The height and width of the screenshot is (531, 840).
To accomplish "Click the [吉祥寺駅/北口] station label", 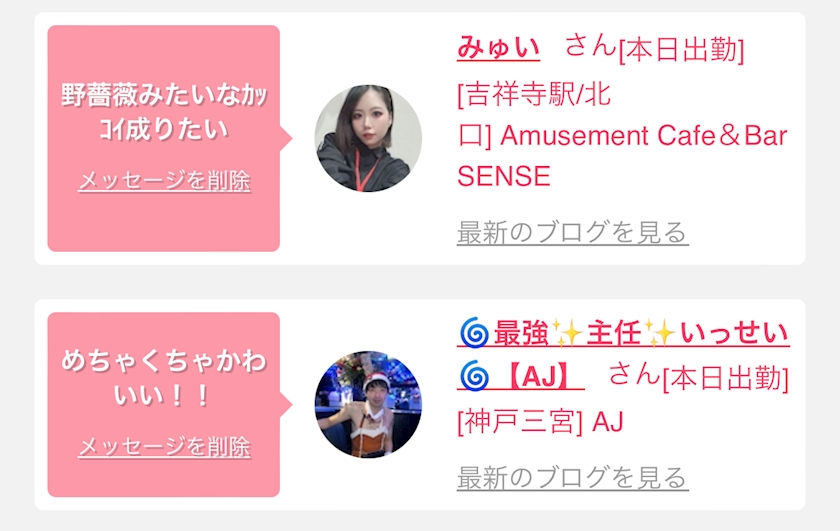I will [534, 115].
